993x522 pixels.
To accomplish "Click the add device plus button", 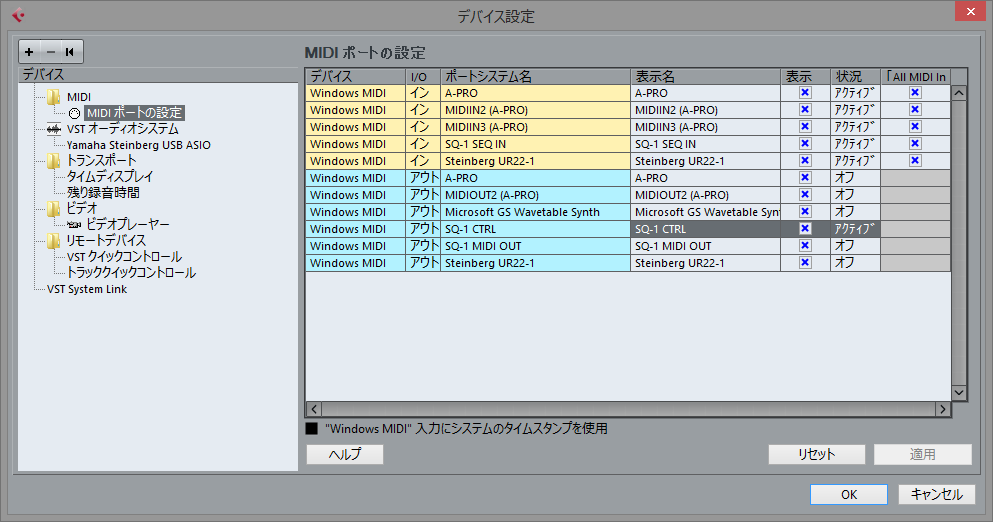I will pos(29,52).
